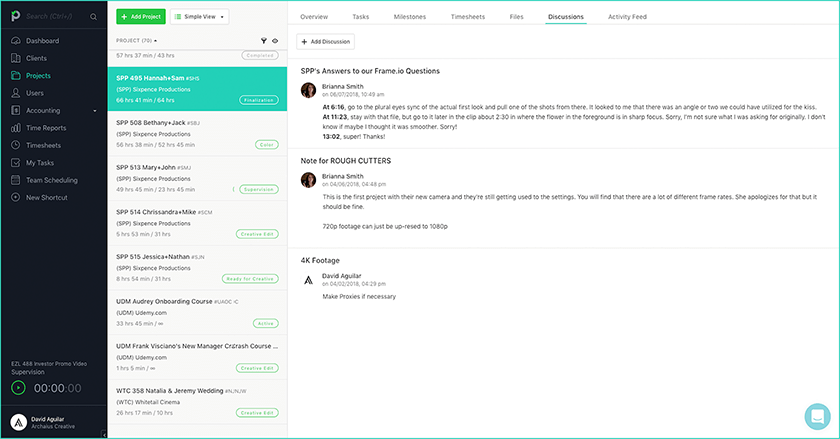This screenshot has height=439, width=840.
Task: Switch to the Files tab
Action: 516,17
